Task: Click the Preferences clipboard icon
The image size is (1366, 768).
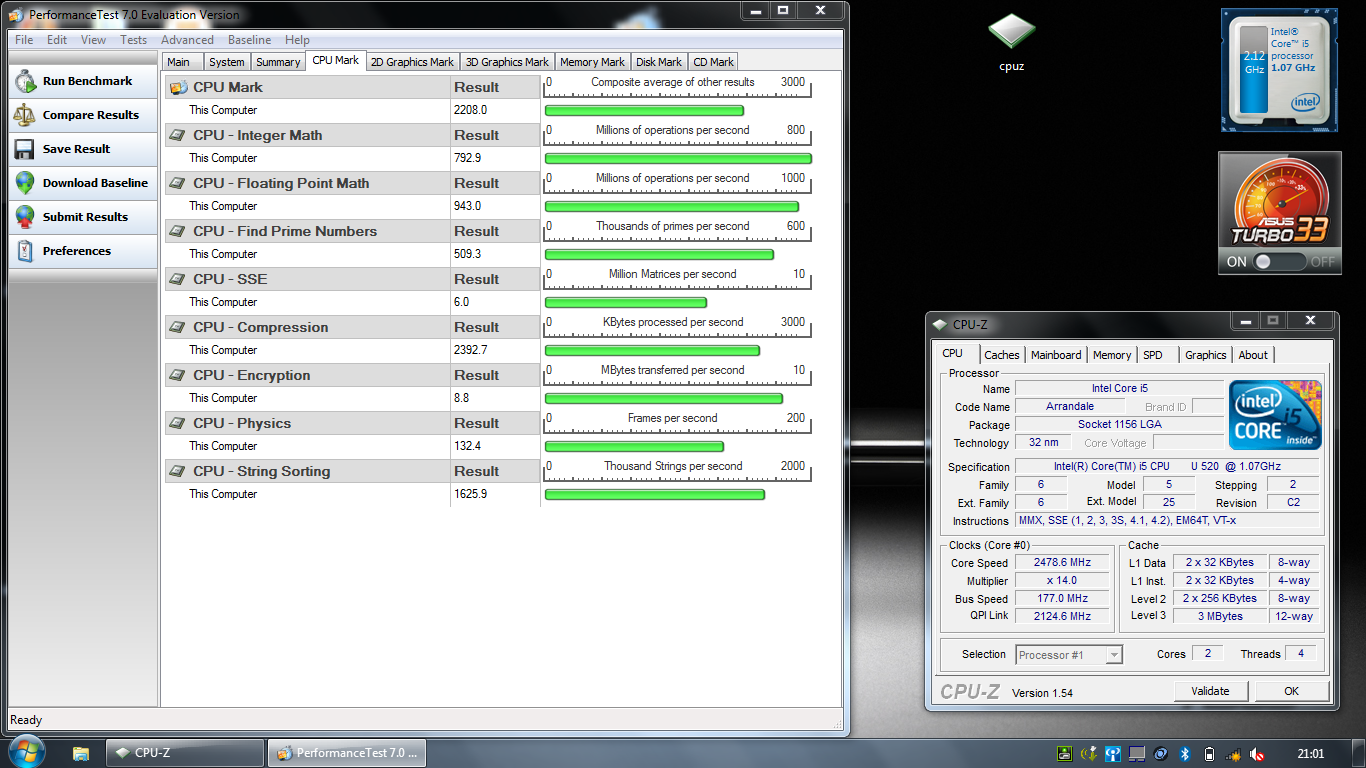Action: pos(25,252)
